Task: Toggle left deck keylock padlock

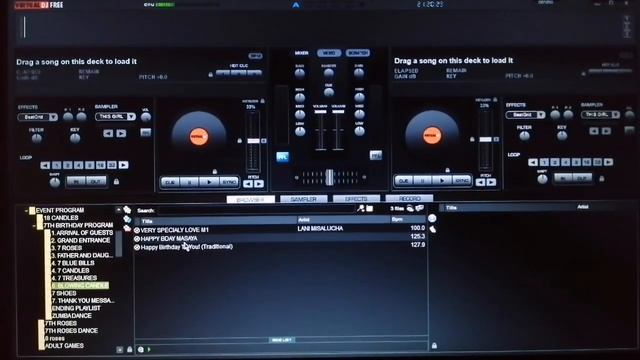Action: [x=262, y=101]
